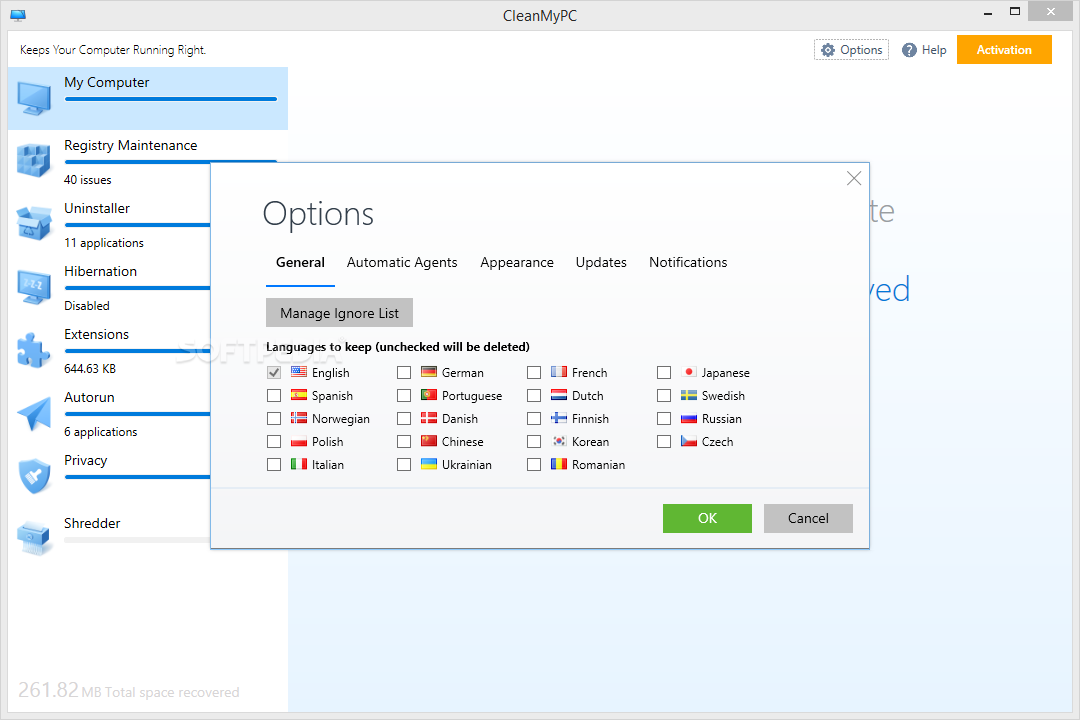Click the Autorun paper plane icon
Image resolution: width=1080 pixels, height=720 pixels.
coord(34,413)
